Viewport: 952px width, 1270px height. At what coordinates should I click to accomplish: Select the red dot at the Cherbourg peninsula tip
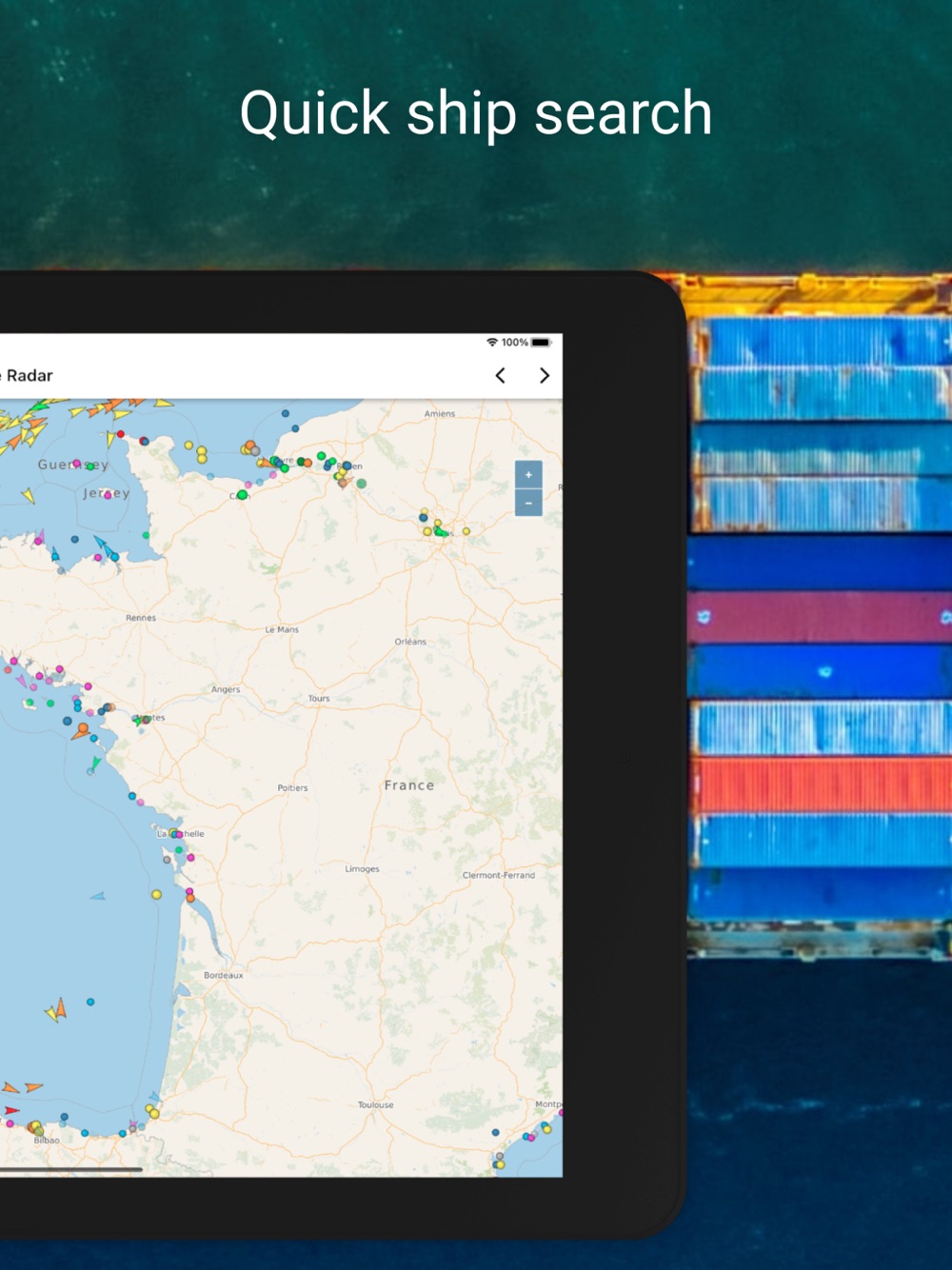pos(121,434)
